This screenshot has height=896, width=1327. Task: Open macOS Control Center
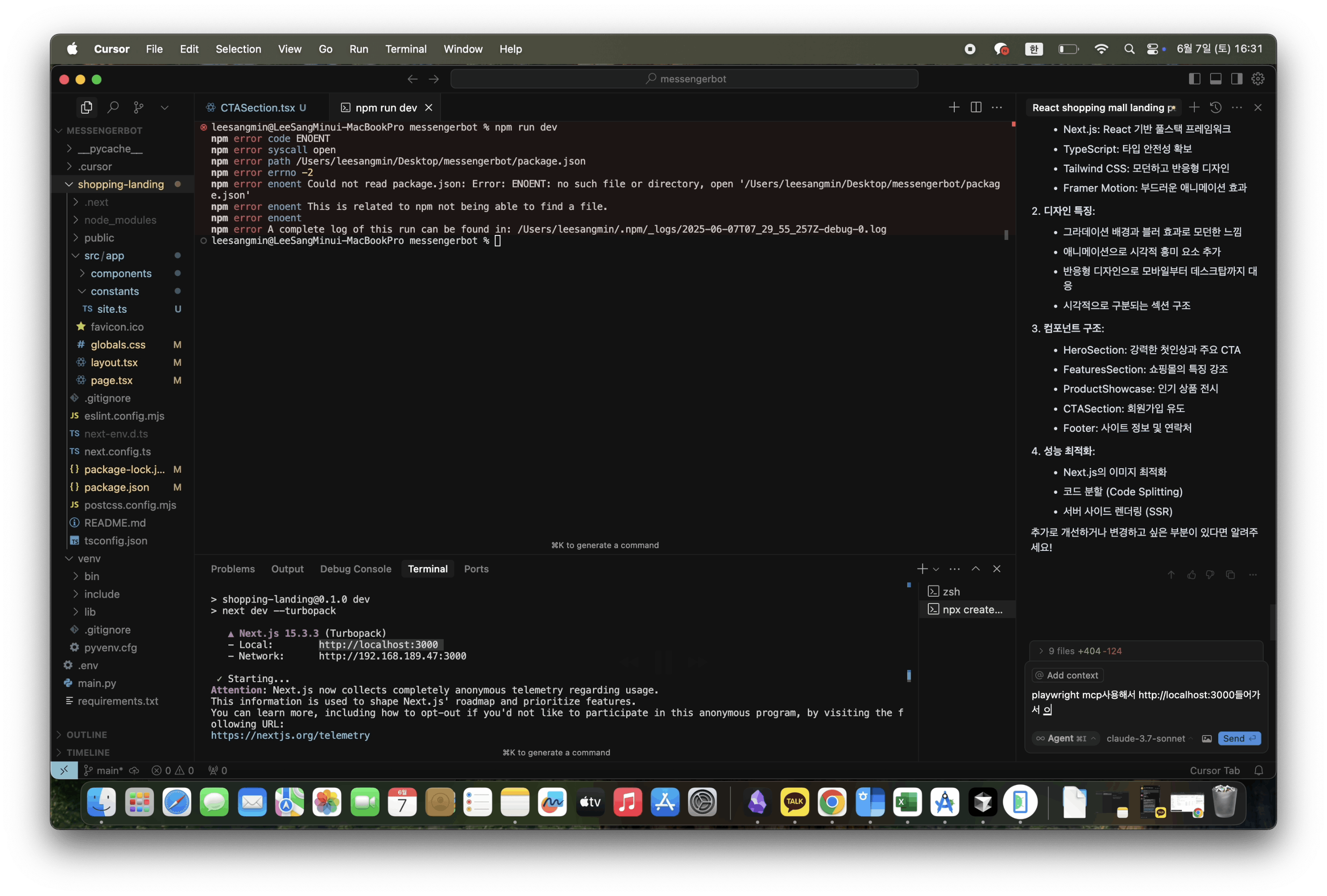(x=1153, y=49)
